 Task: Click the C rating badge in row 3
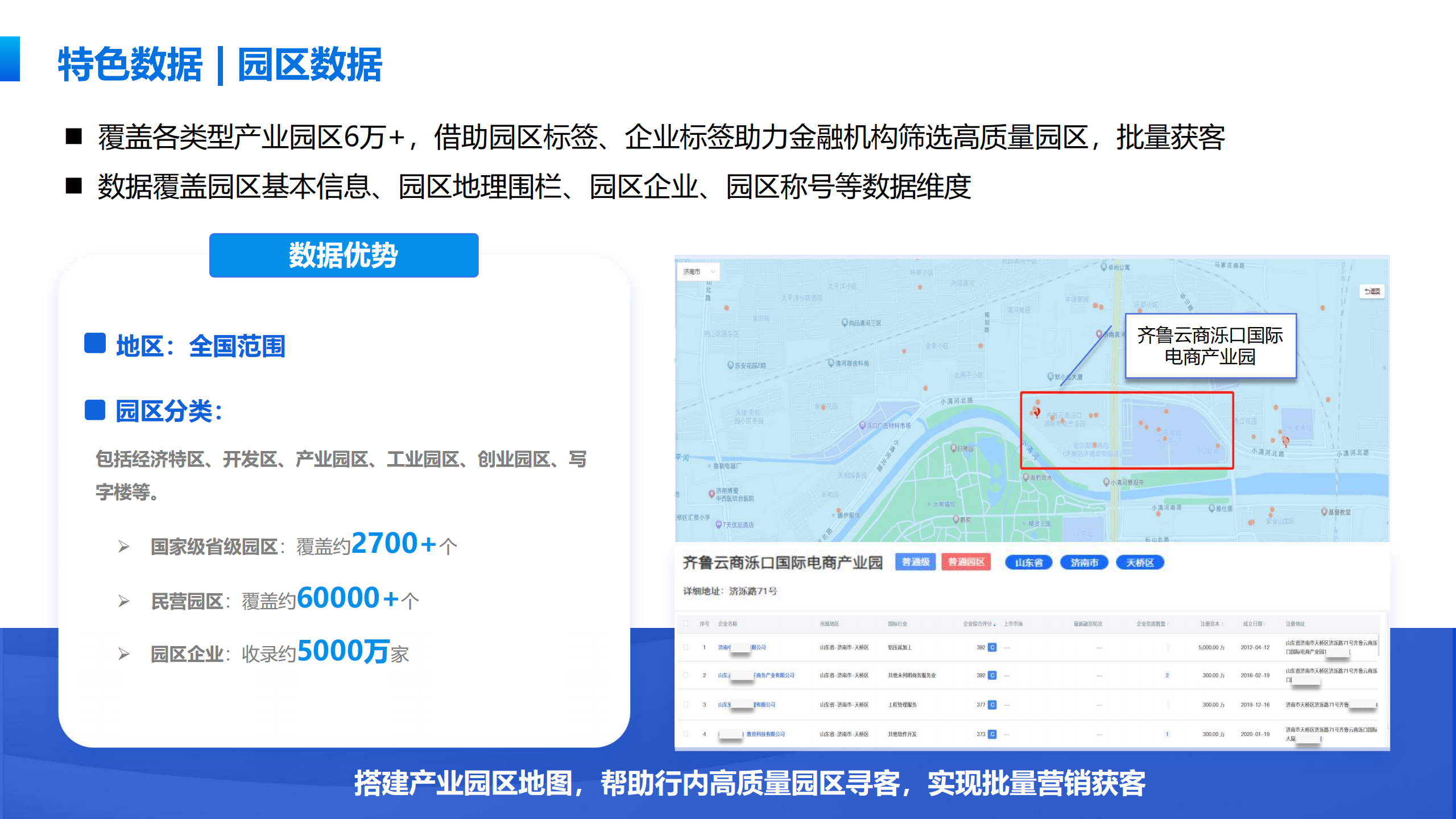(x=992, y=705)
